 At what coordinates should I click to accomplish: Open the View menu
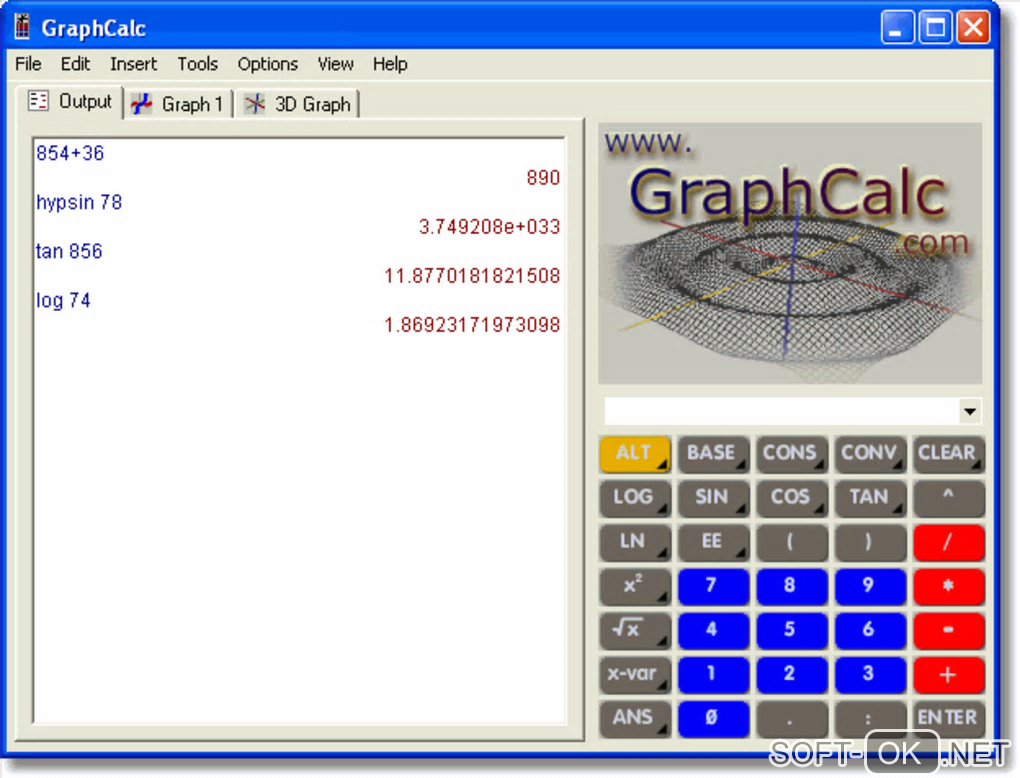335,64
